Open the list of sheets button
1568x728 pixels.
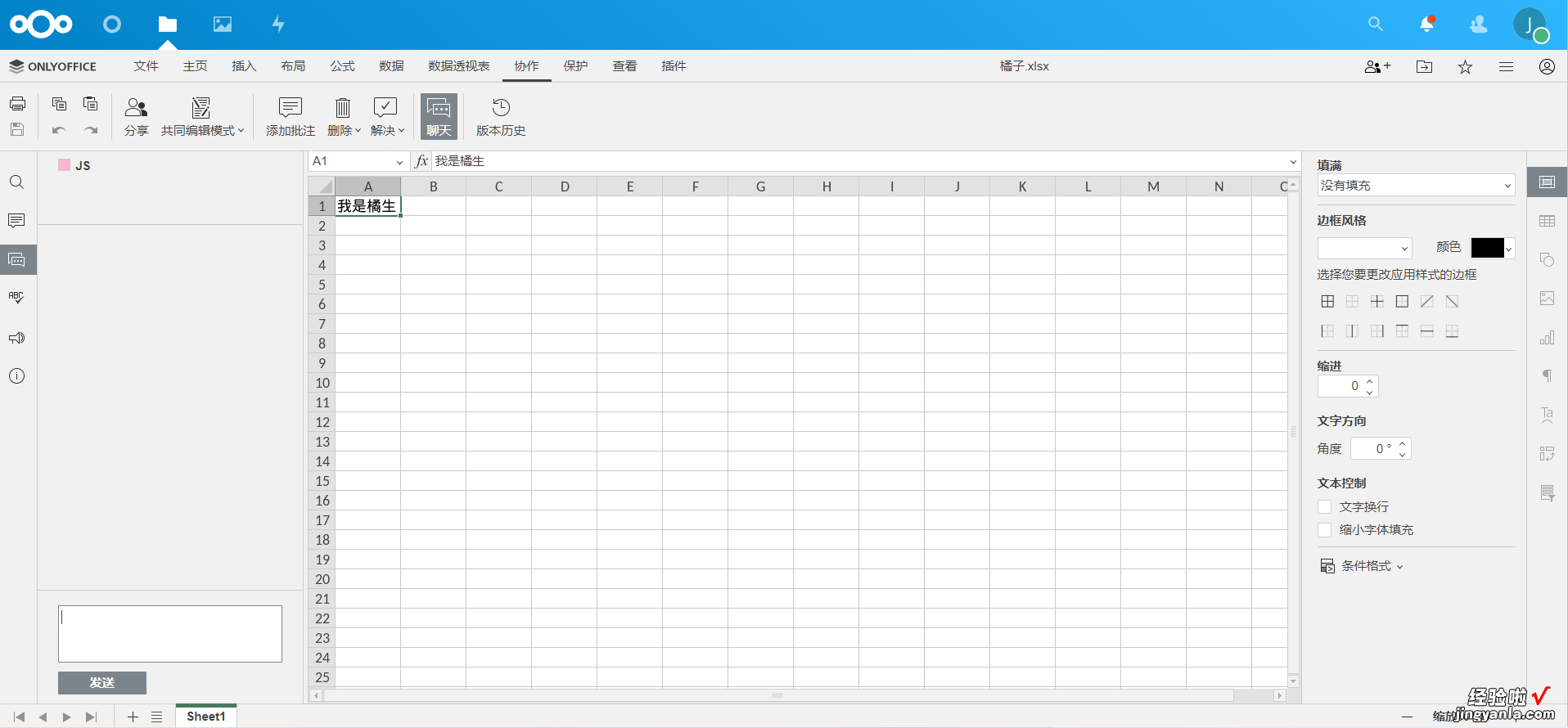coord(157,717)
